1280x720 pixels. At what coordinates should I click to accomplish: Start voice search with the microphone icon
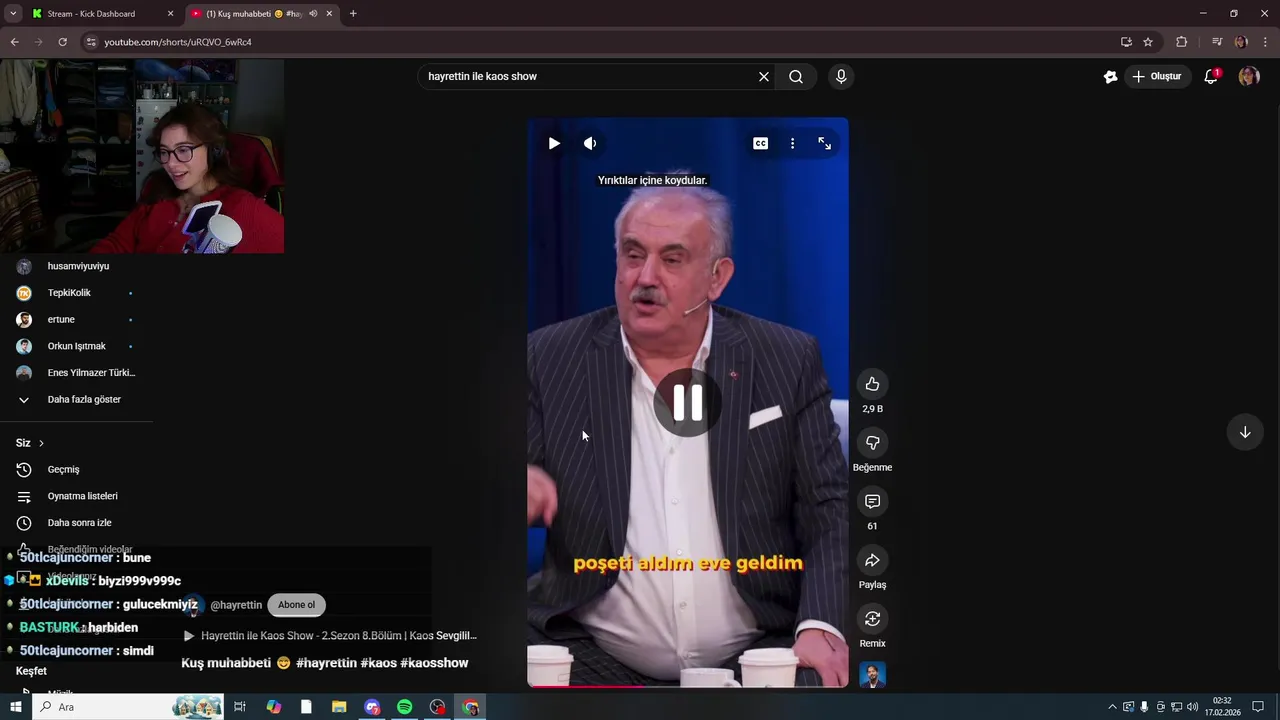[841, 77]
